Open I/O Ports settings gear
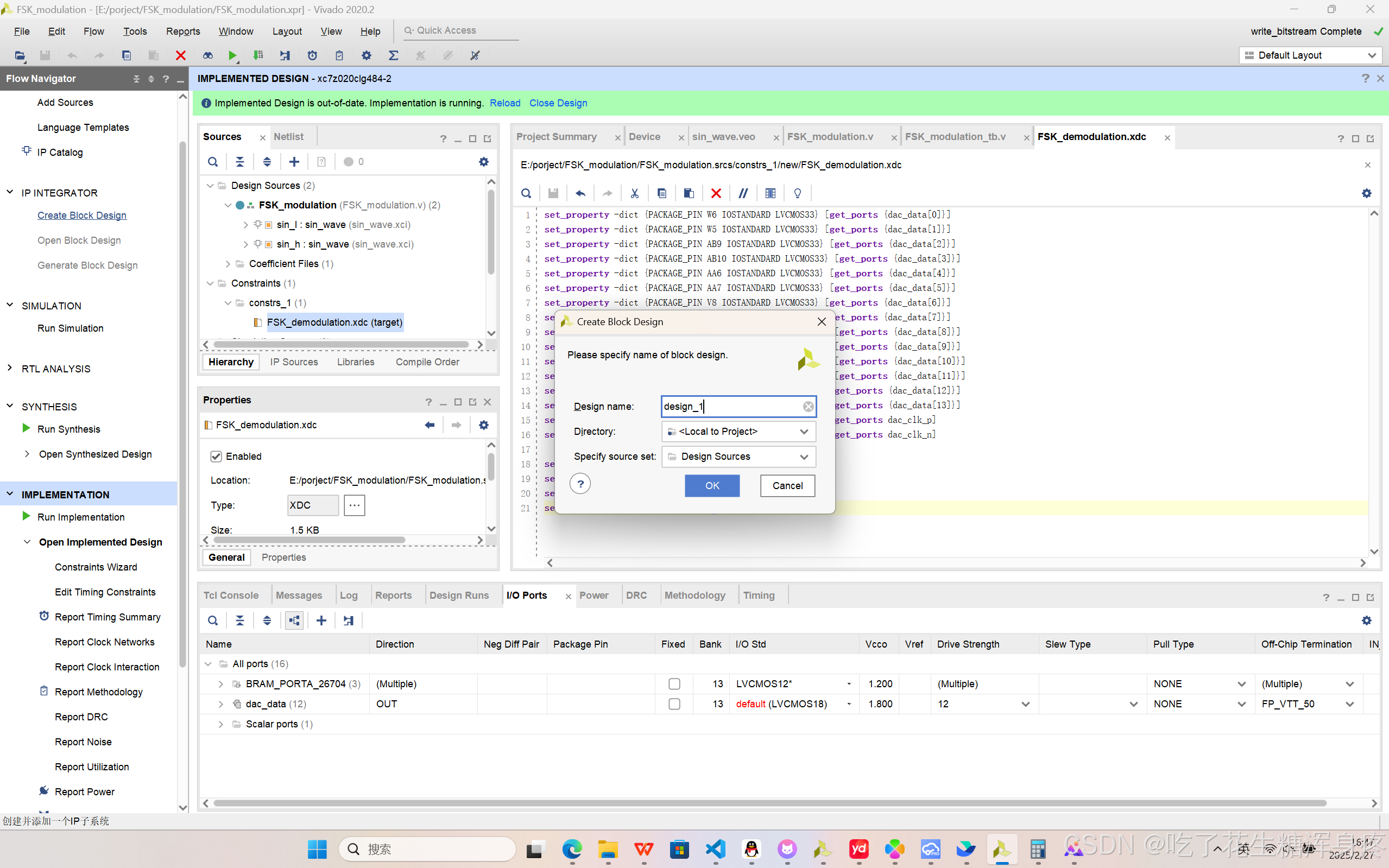Image resolution: width=1389 pixels, height=868 pixels. click(x=1366, y=620)
